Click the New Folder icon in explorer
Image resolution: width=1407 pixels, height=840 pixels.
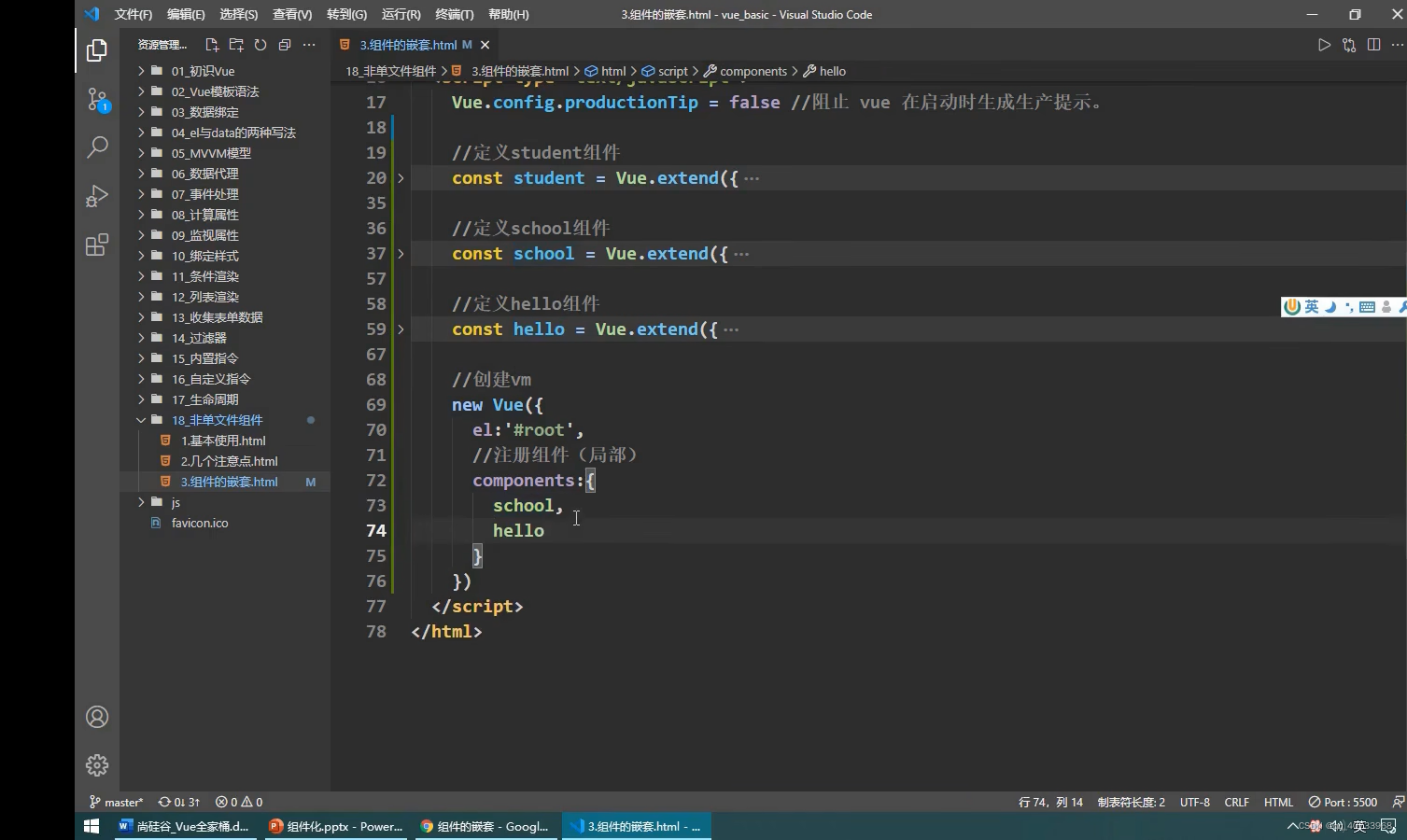[x=236, y=45]
